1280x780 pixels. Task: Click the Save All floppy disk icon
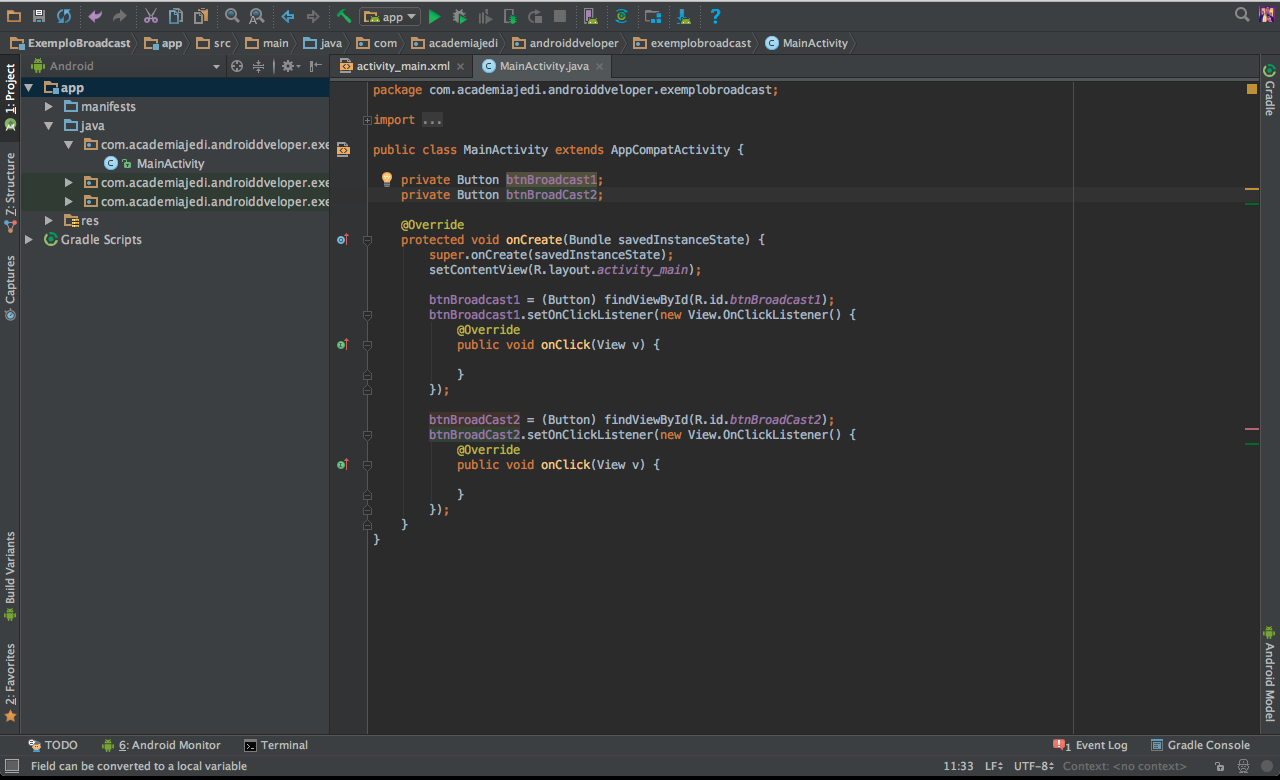(38, 16)
